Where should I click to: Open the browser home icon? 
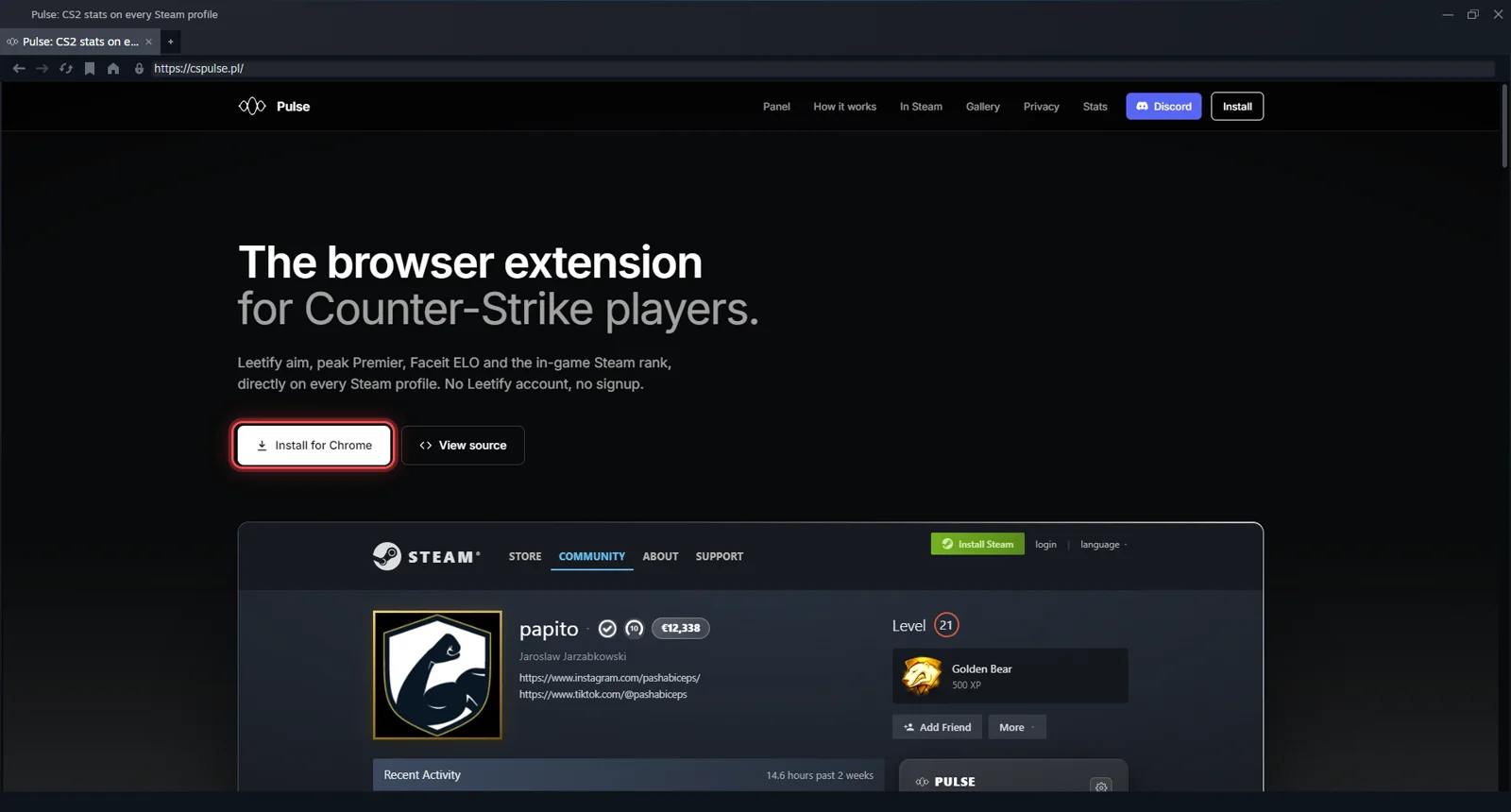pos(113,68)
